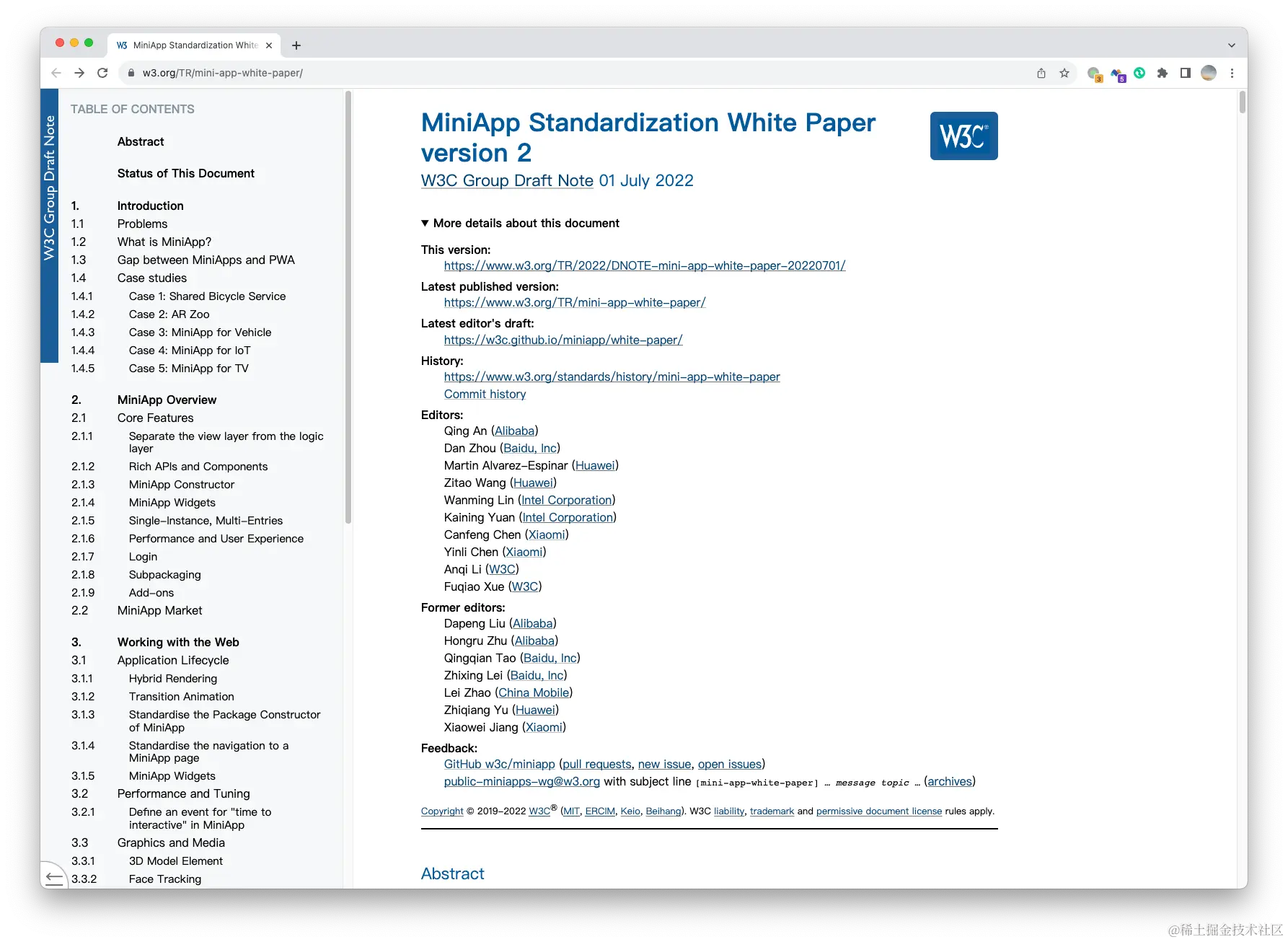Click Huawei link next to Zitao Wang
This screenshot has width=1288, height=942.
(x=533, y=483)
